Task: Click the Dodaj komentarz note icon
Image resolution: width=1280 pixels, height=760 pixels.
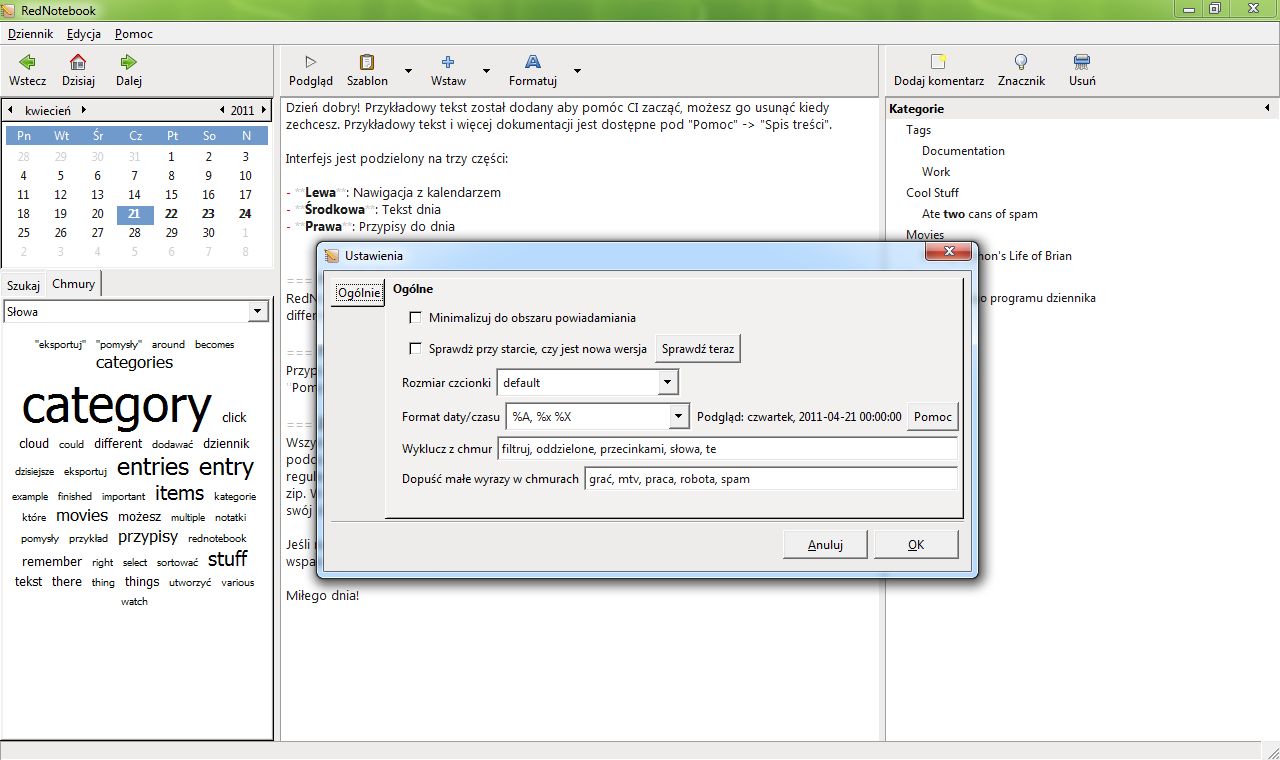Action: click(x=938, y=62)
